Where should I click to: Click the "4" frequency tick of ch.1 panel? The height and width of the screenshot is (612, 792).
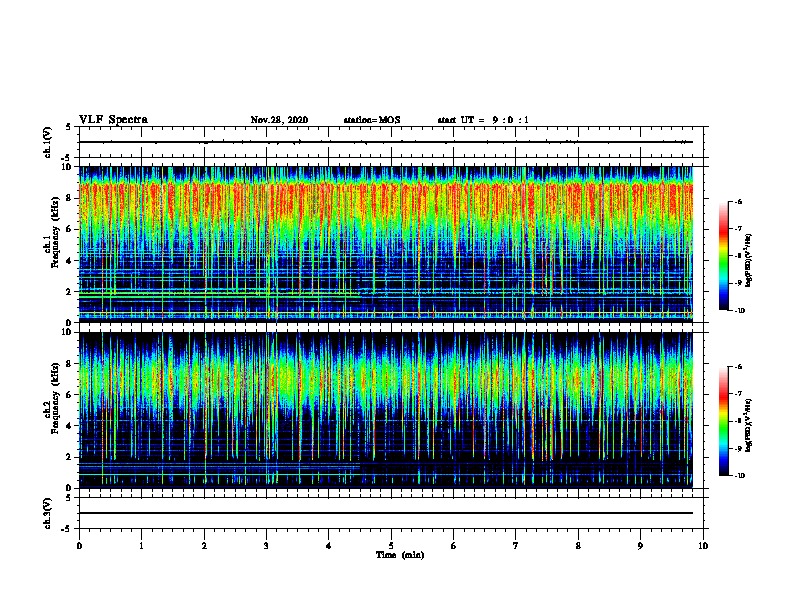70,261
